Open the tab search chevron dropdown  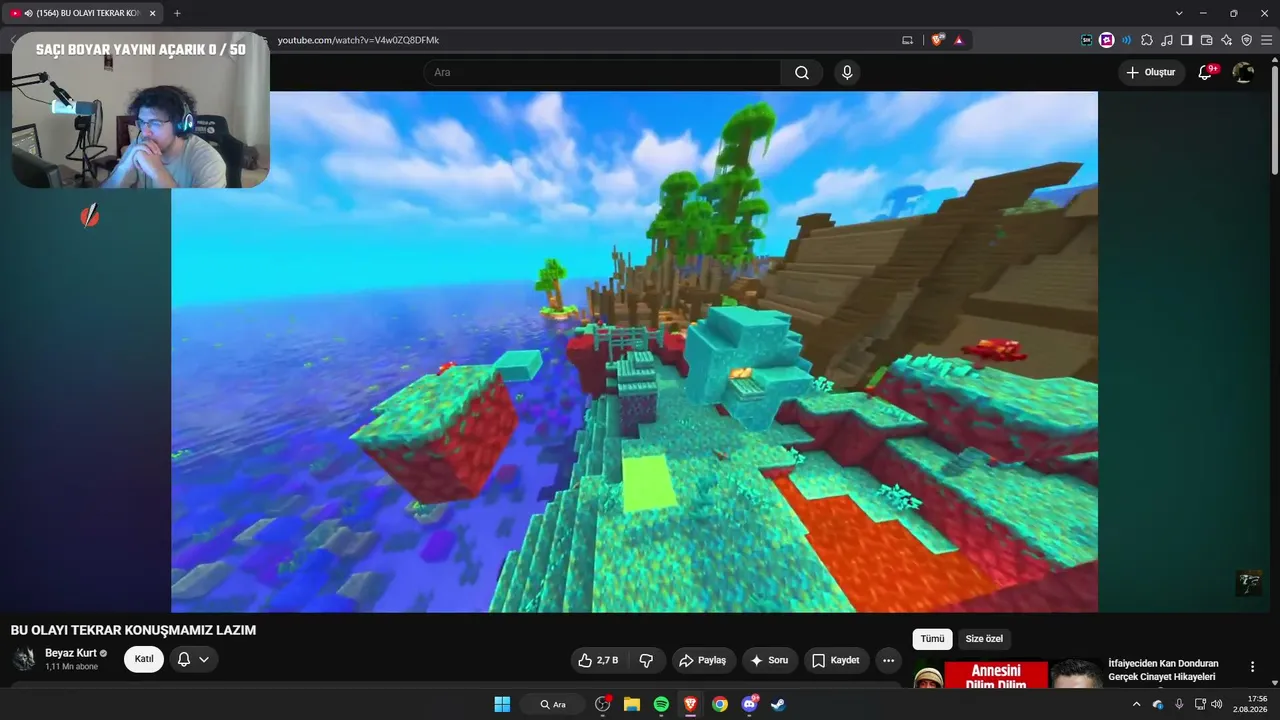click(1179, 13)
